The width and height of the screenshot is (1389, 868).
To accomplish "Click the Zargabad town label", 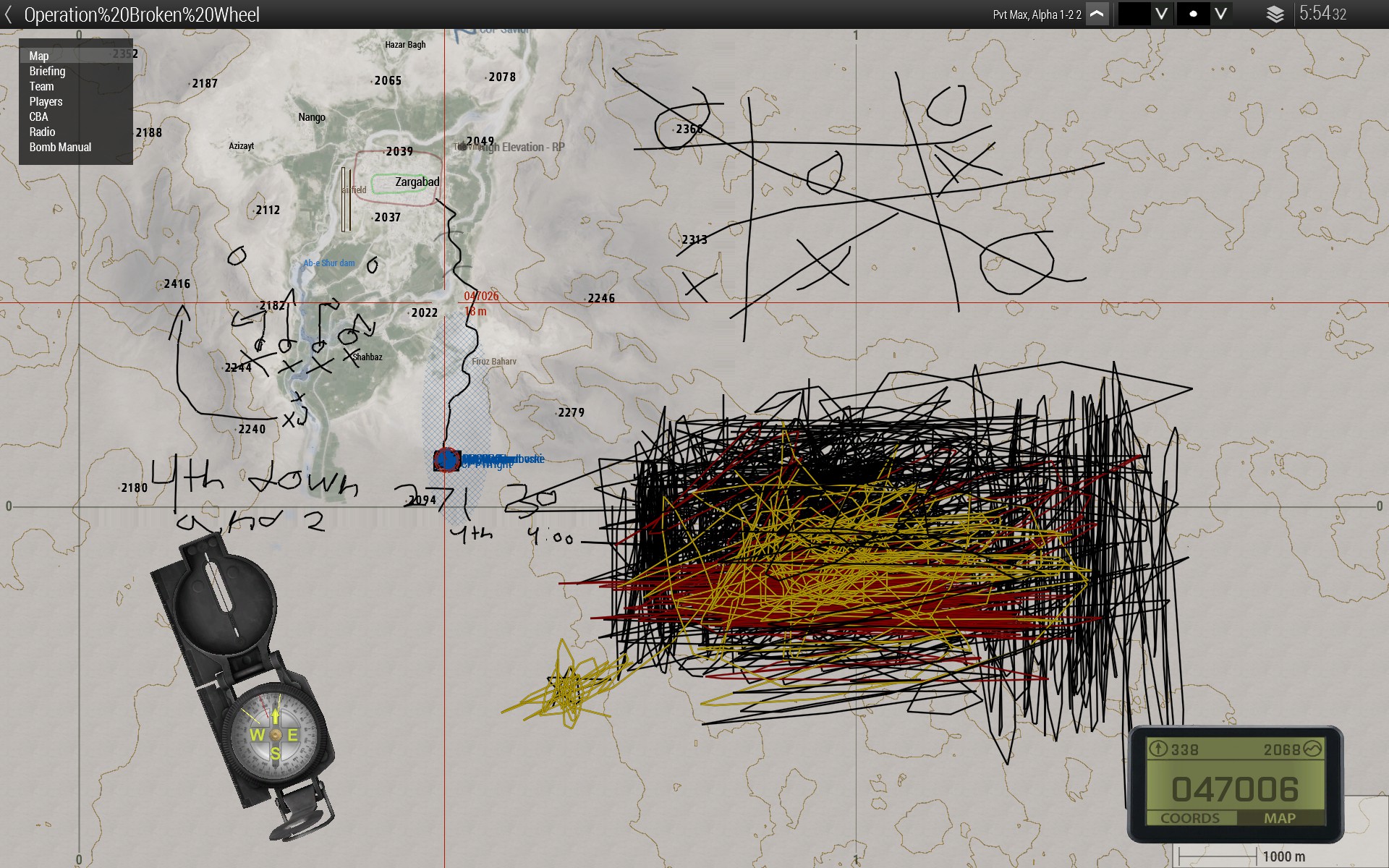I will click(x=417, y=182).
